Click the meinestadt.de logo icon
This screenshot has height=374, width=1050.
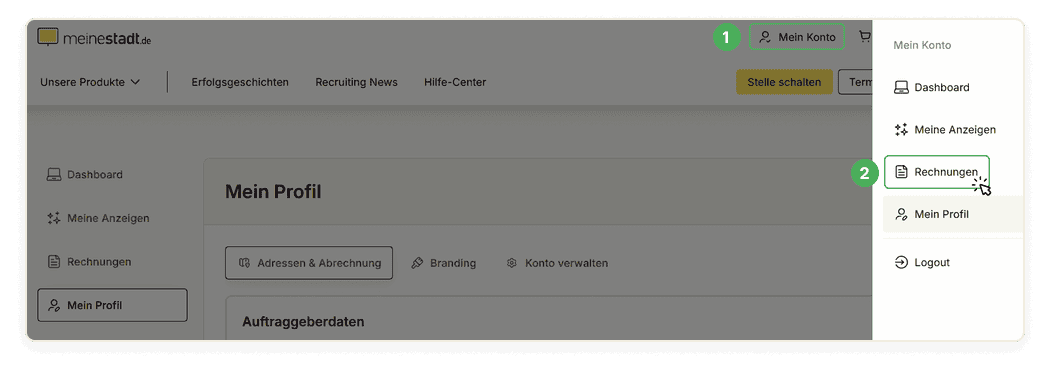[48, 37]
